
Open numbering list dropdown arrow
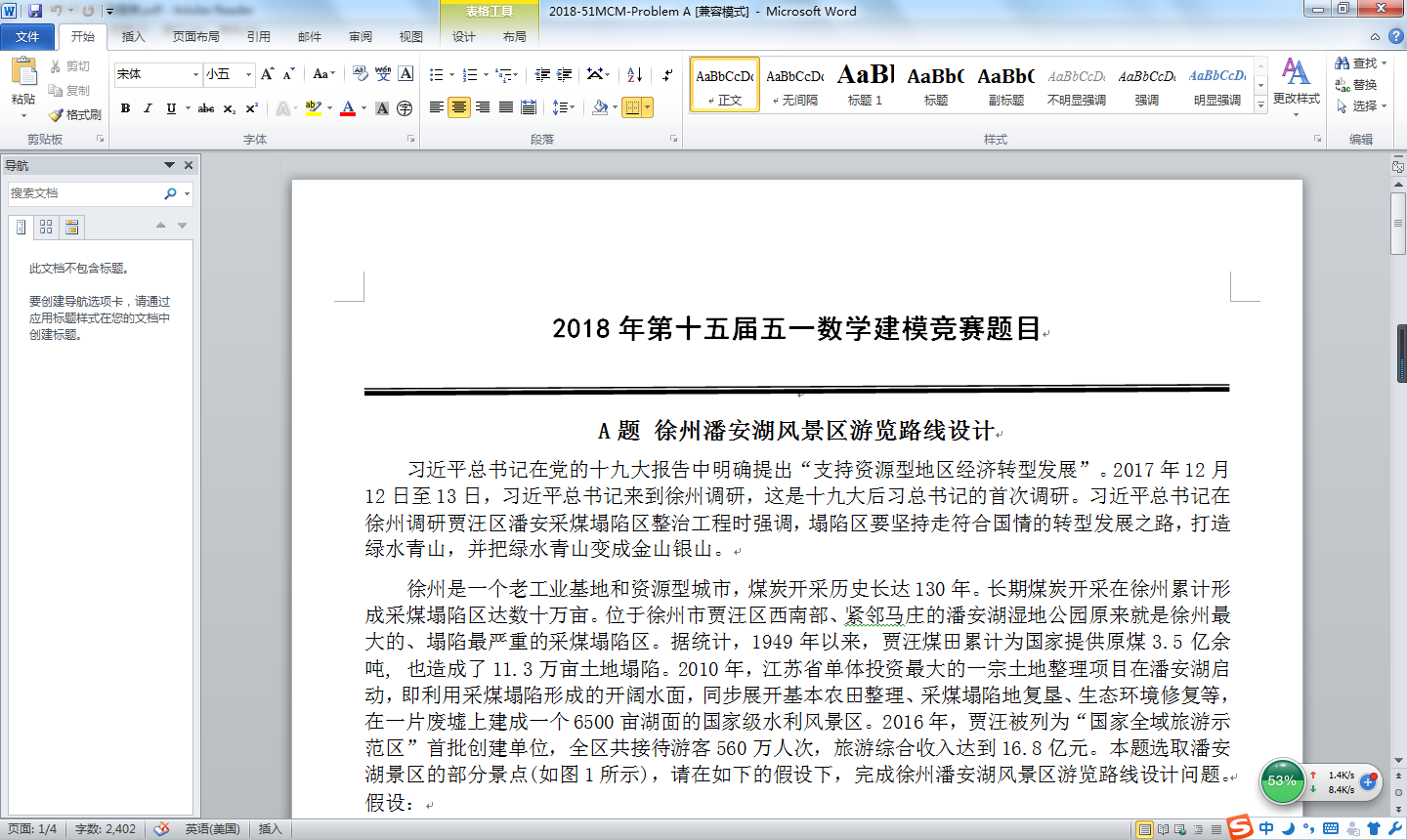[486, 74]
